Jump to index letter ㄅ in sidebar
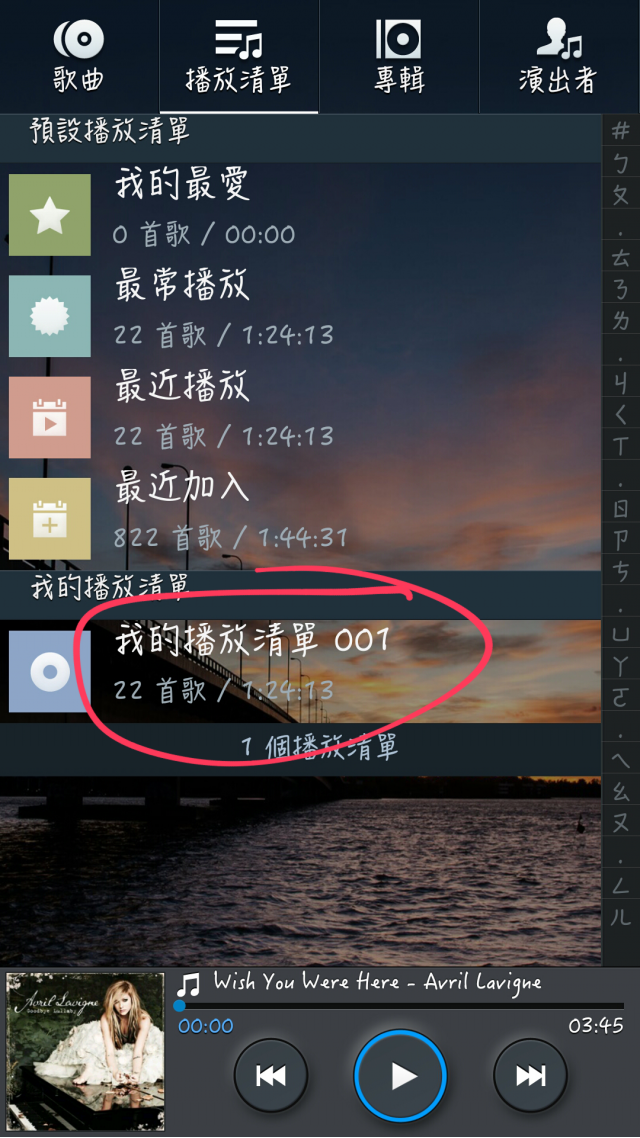The width and height of the screenshot is (640, 1138). point(620,164)
